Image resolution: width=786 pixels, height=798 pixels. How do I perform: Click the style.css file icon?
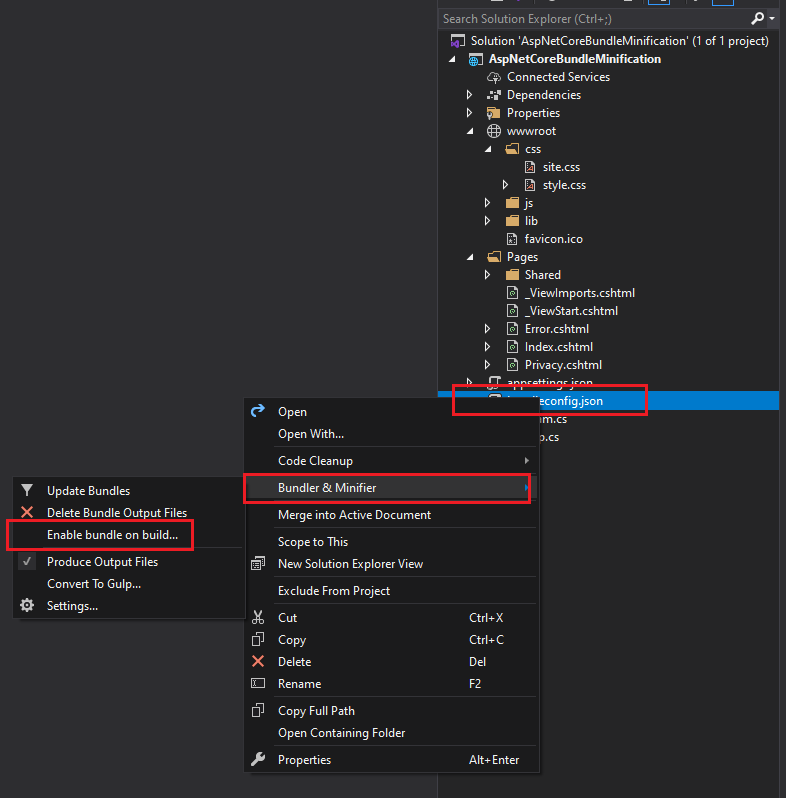[530, 185]
